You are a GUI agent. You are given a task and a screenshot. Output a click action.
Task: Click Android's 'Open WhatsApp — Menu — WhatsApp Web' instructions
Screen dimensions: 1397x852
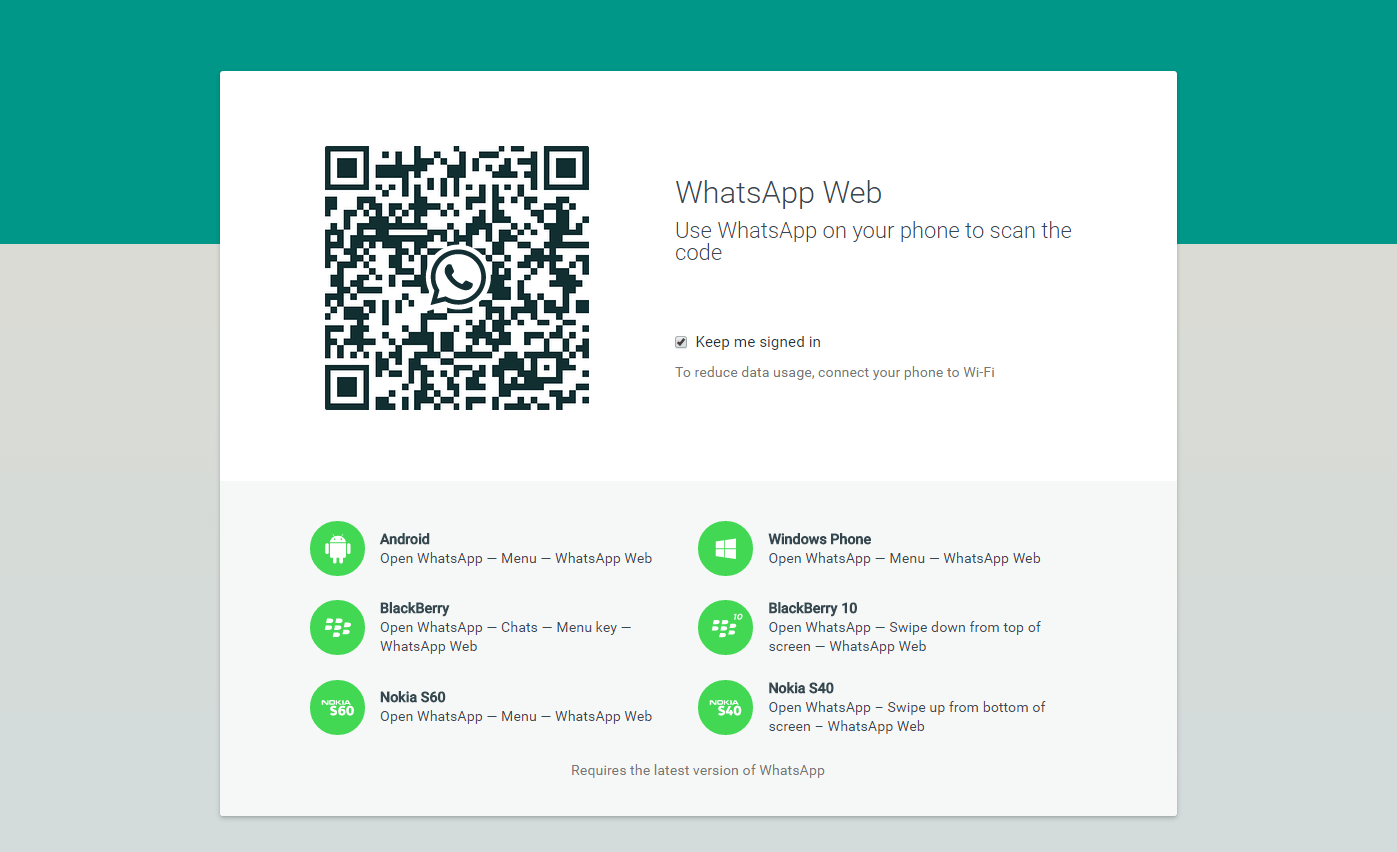tap(516, 559)
